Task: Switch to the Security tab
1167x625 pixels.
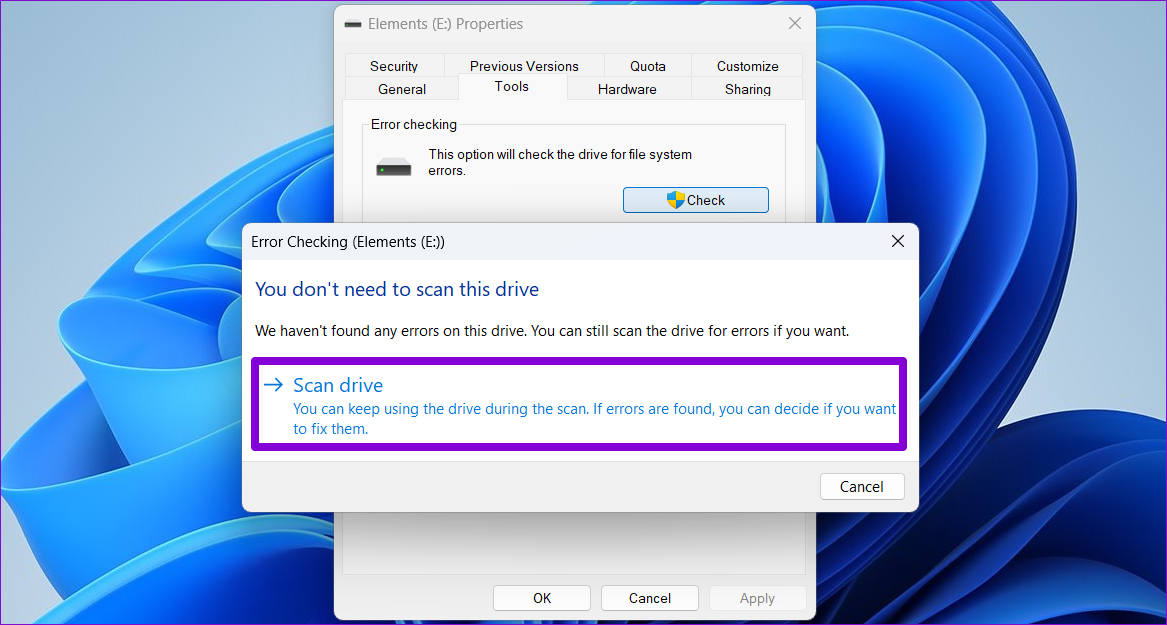Action: point(394,65)
